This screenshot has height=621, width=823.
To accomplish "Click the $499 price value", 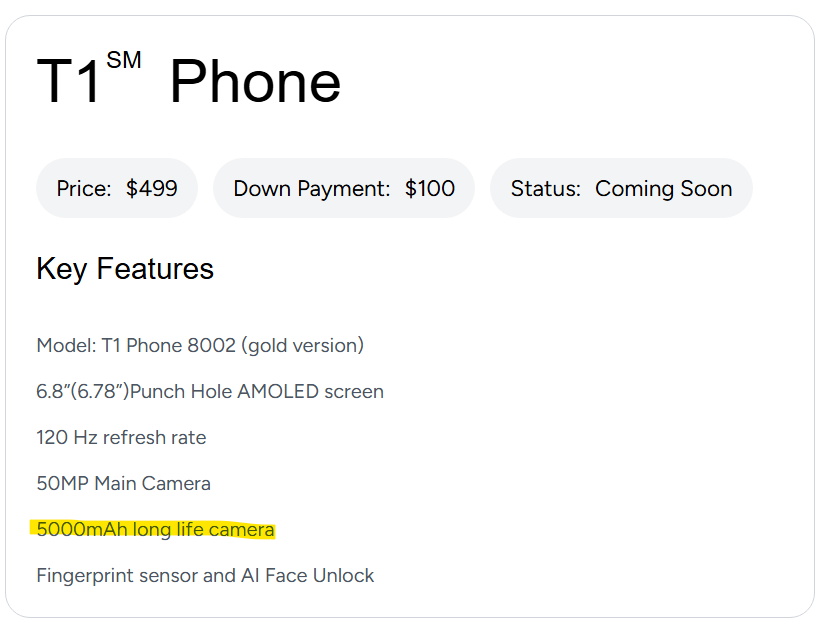I will tap(152, 188).
